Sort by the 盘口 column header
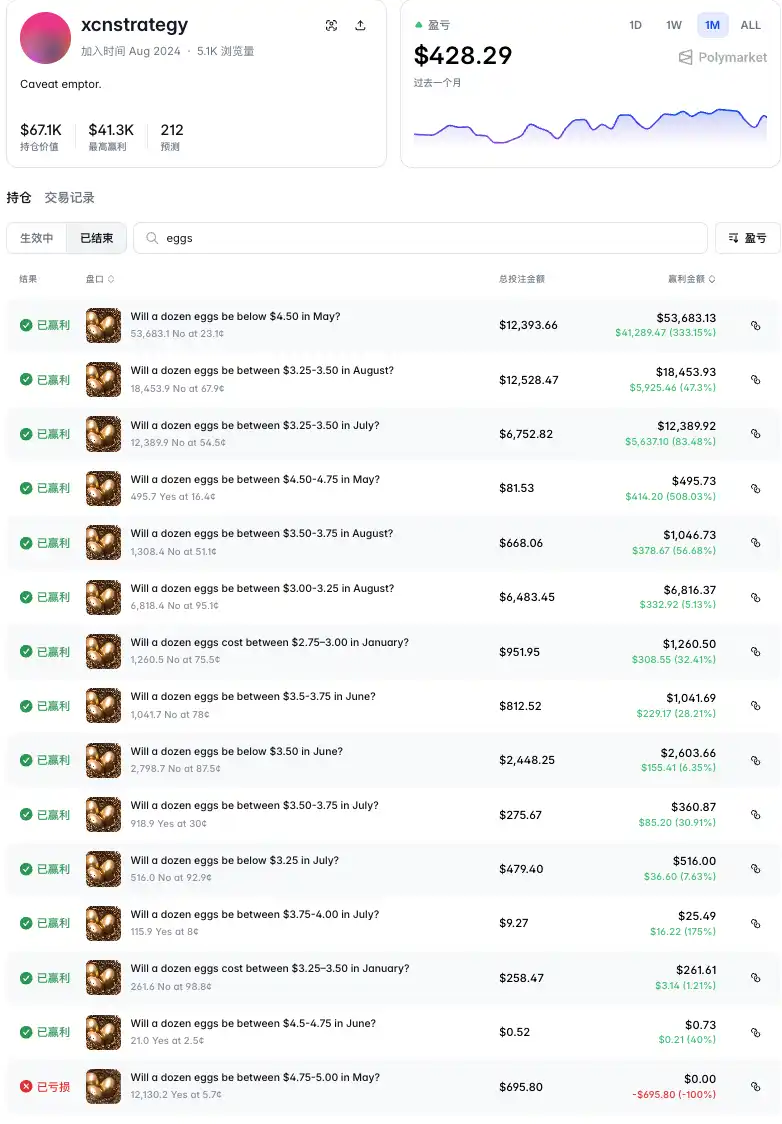The image size is (782, 1124). (x=100, y=279)
